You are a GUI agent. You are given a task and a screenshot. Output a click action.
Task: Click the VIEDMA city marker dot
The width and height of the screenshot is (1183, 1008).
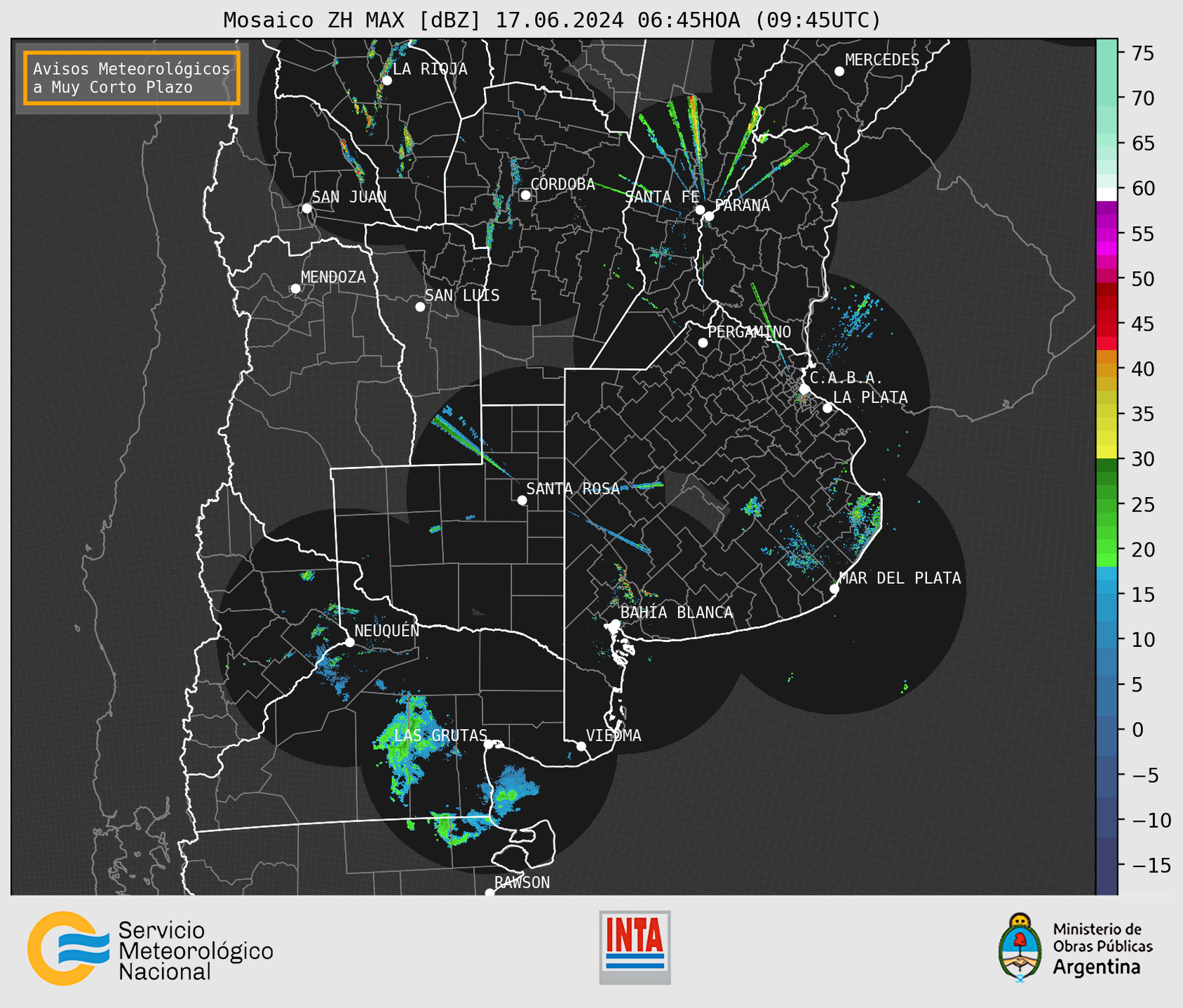[581, 747]
